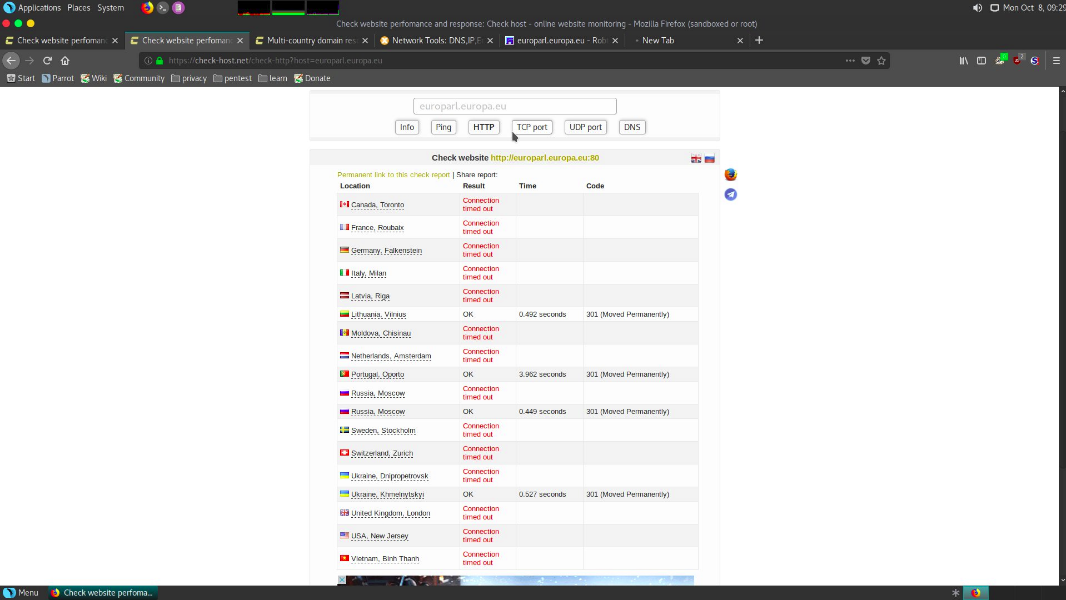Open the red extension icon with badge 2

click(1018, 60)
